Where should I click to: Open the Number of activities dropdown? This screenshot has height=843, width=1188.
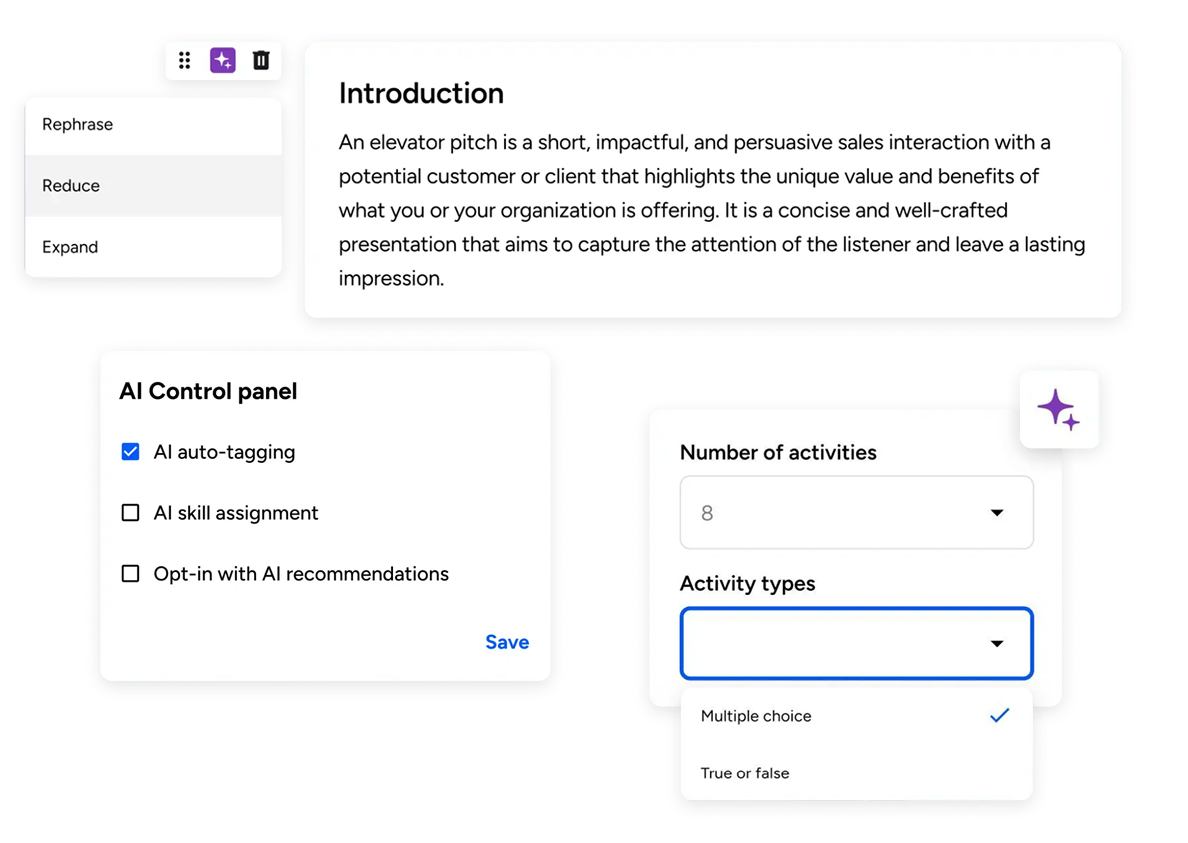(856, 513)
